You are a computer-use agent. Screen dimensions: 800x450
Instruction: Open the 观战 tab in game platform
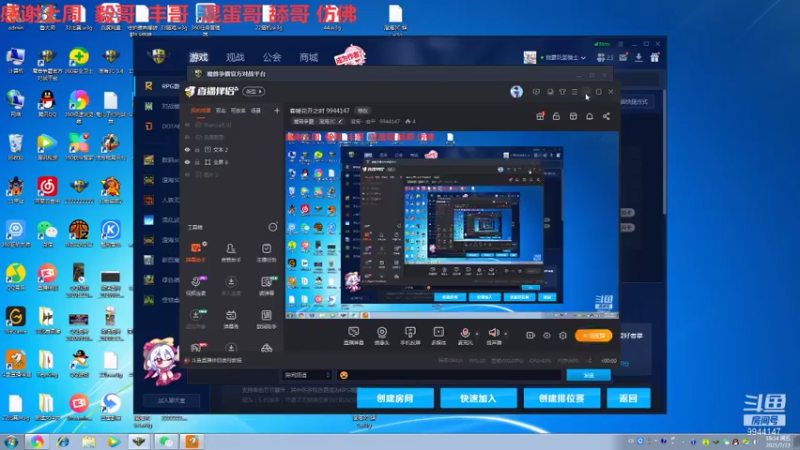(x=235, y=57)
